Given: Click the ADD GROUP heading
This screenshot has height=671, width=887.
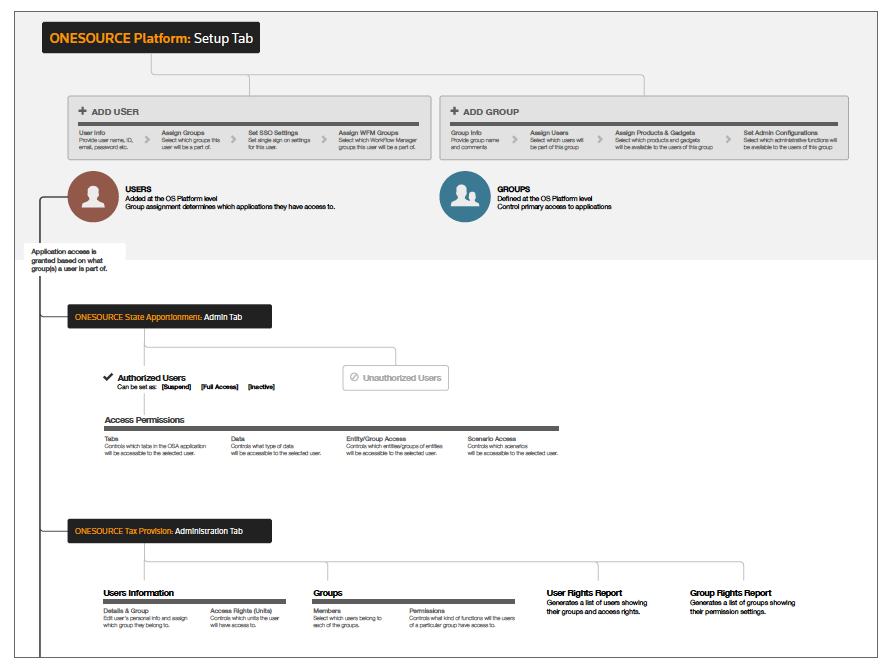Looking at the screenshot, I should [491, 112].
